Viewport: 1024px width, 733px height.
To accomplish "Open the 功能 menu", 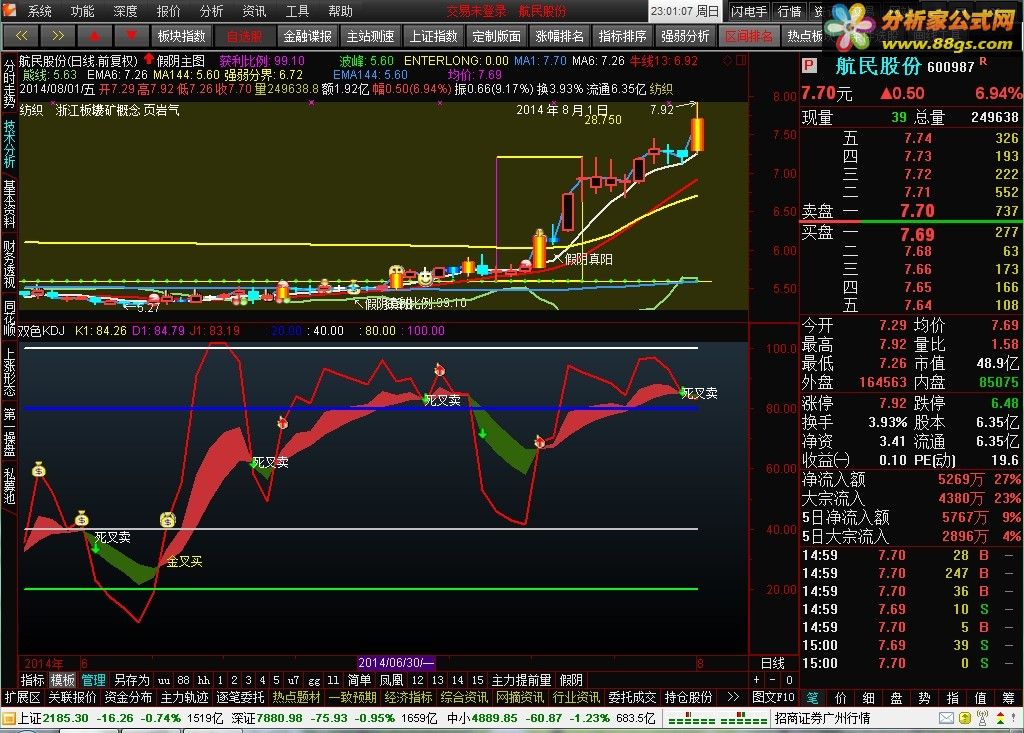I will point(82,11).
